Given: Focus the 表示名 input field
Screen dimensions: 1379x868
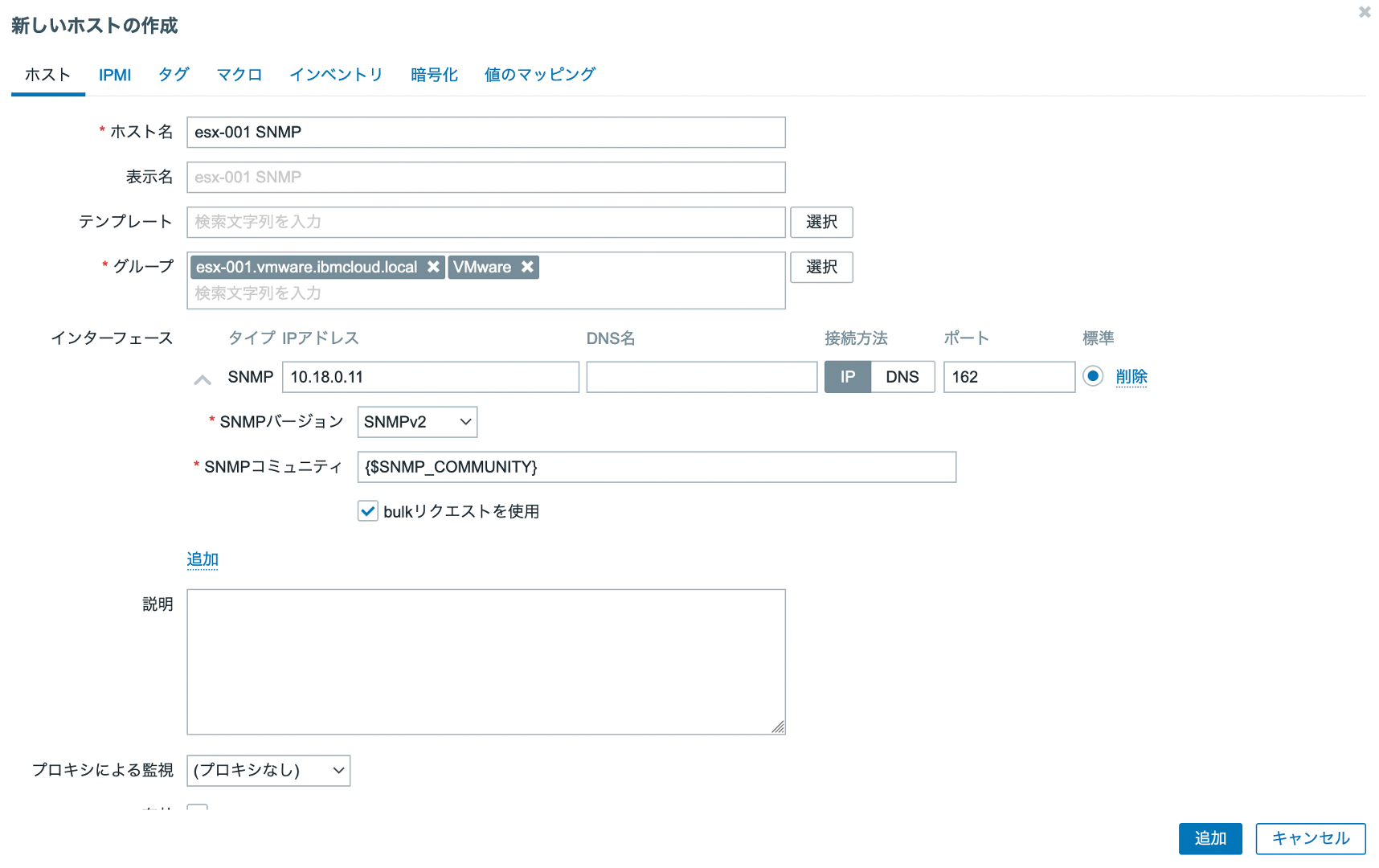Looking at the screenshot, I should point(486,178).
